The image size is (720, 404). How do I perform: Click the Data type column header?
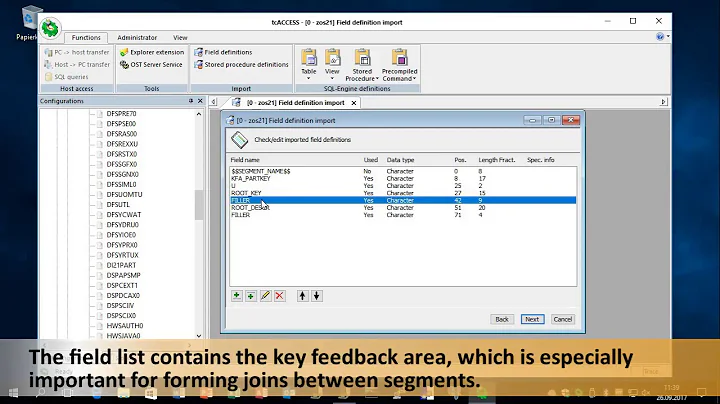(400, 160)
